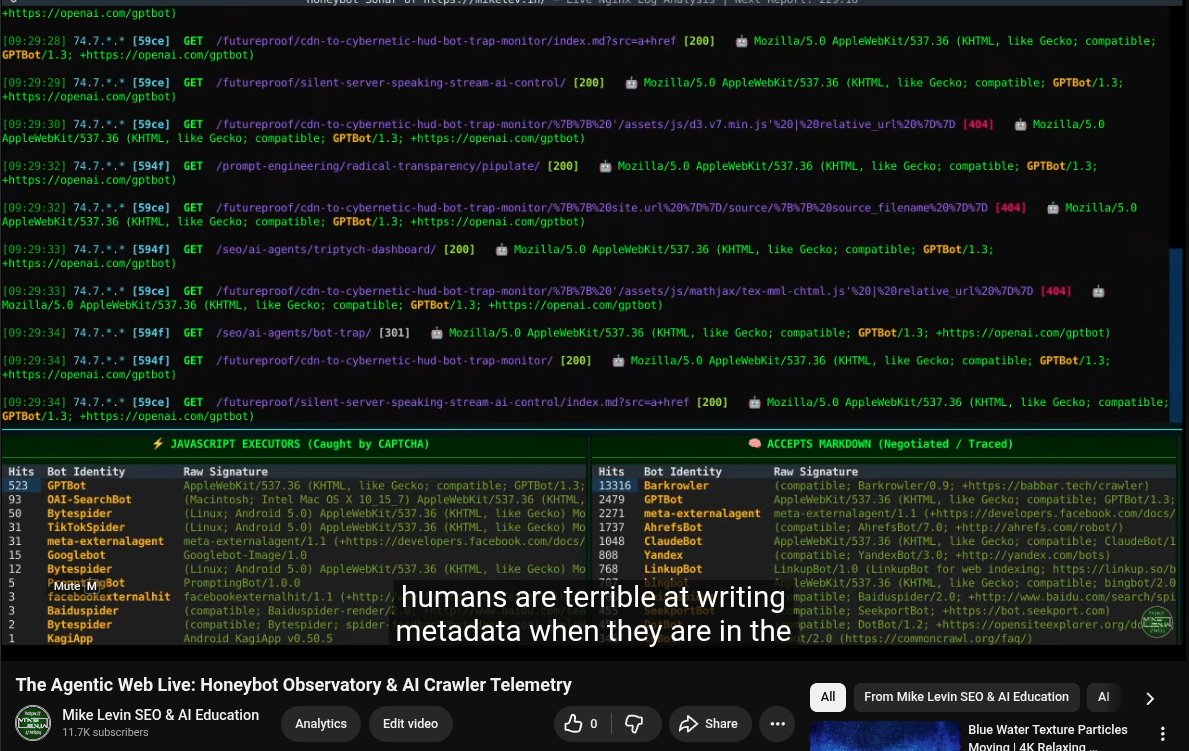Click the terminal scrollbar in the video
This screenshot has height=751, width=1189.
click(1176, 335)
